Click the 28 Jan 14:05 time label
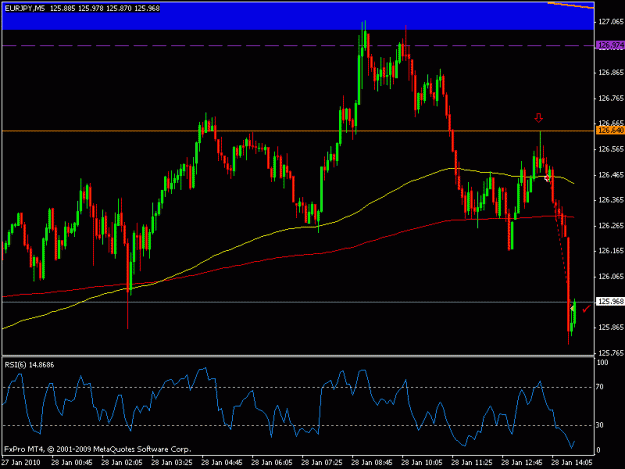The image size is (625, 469). click(572, 462)
